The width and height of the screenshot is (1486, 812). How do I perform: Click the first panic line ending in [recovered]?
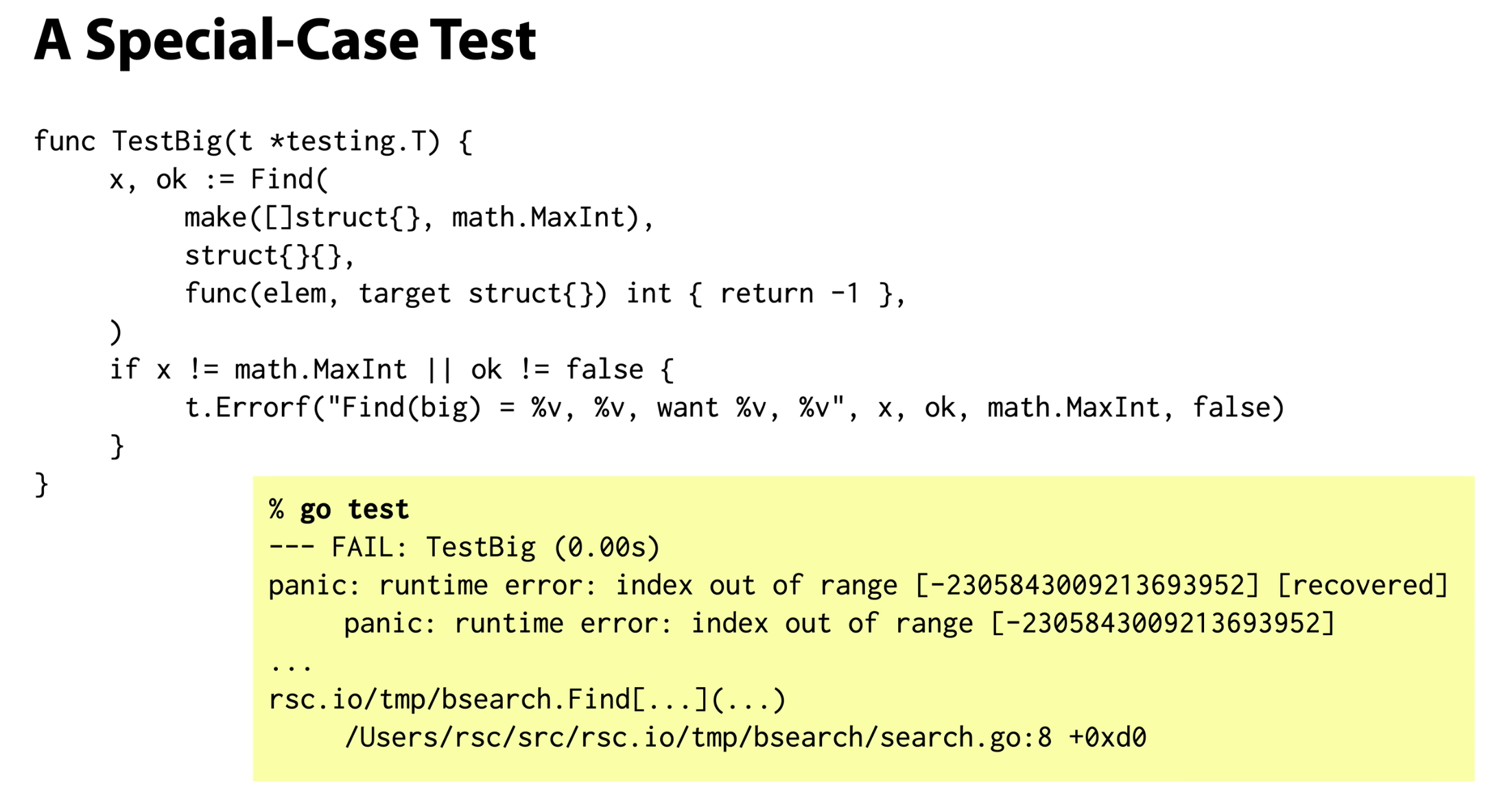click(x=858, y=585)
